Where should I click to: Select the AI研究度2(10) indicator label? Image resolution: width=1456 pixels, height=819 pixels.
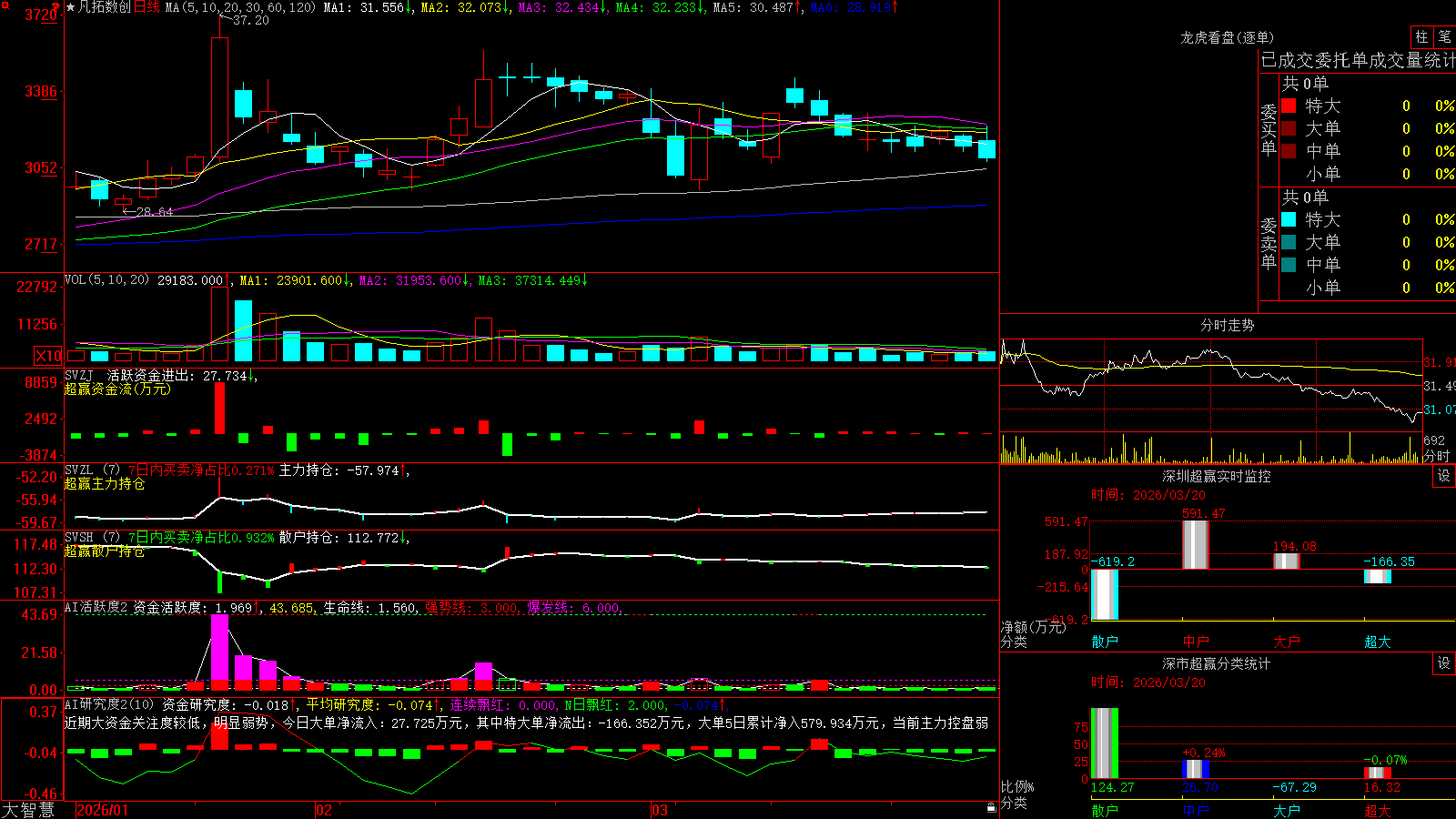point(109,705)
